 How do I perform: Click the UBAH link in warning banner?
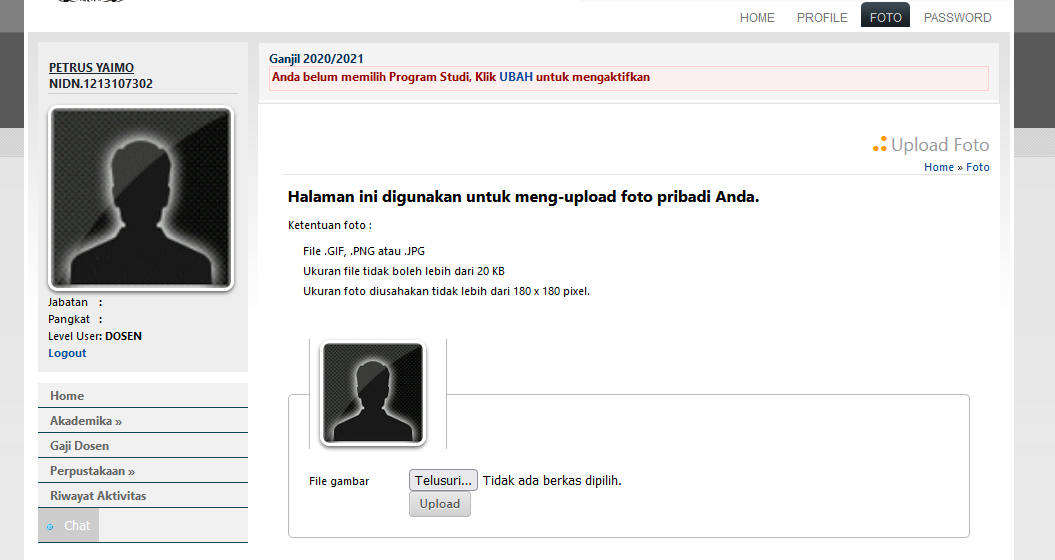click(516, 77)
